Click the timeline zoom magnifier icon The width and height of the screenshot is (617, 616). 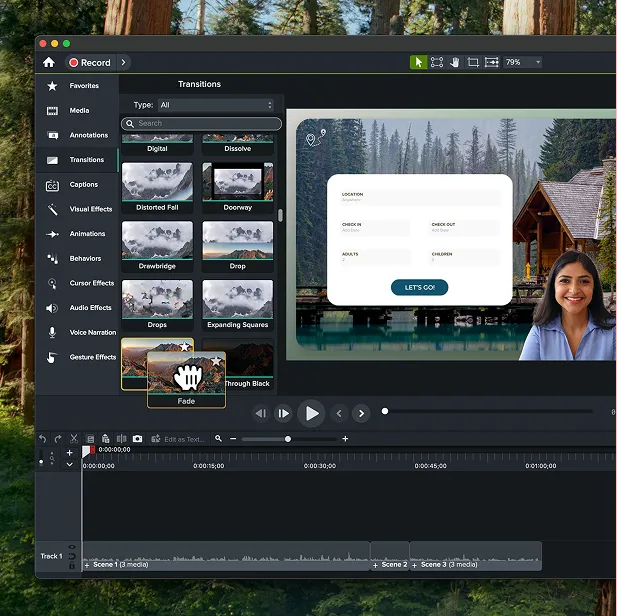(218, 438)
